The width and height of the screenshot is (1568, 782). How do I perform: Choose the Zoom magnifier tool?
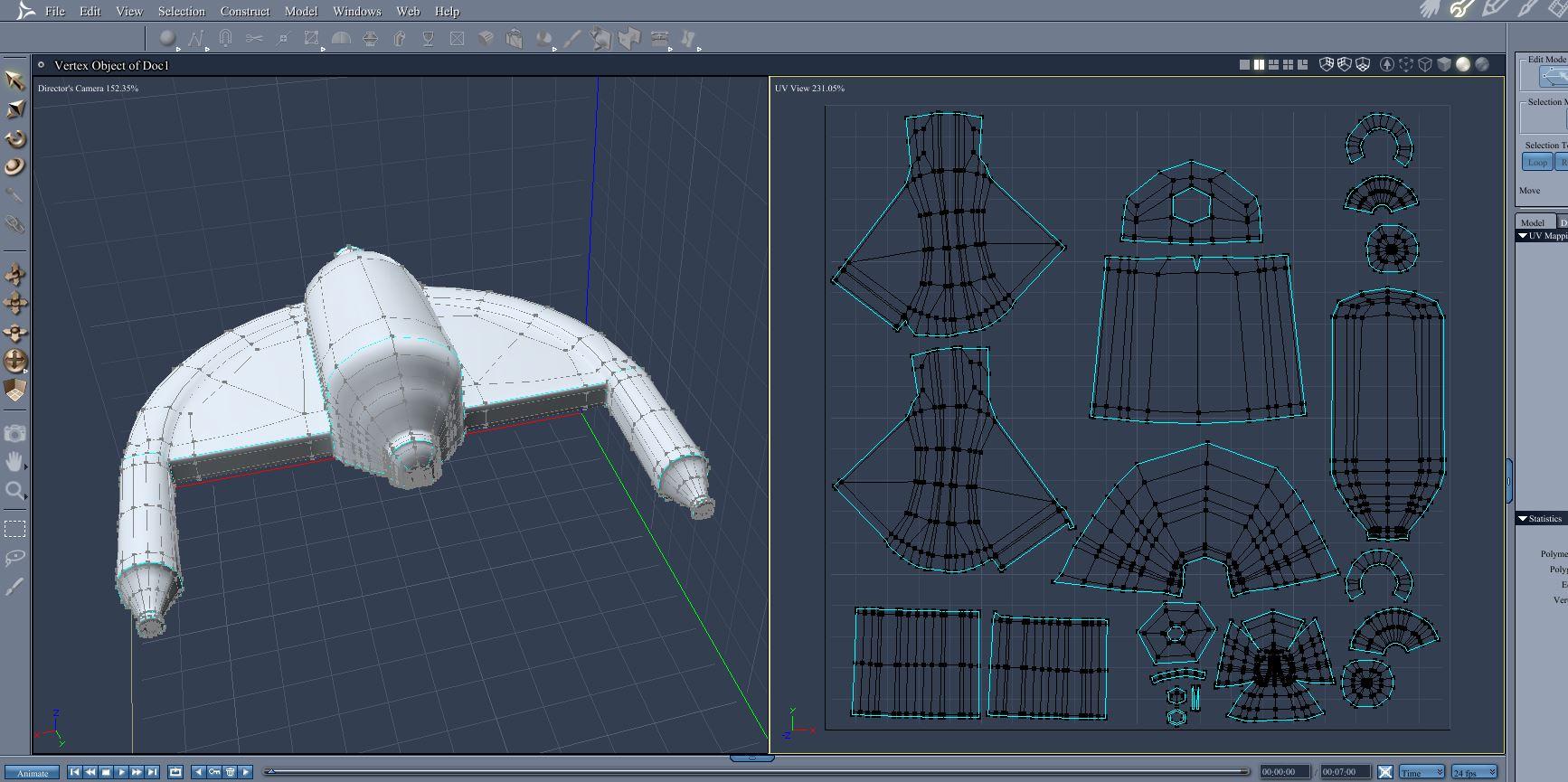pyautogui.click(x=14, y=491)
